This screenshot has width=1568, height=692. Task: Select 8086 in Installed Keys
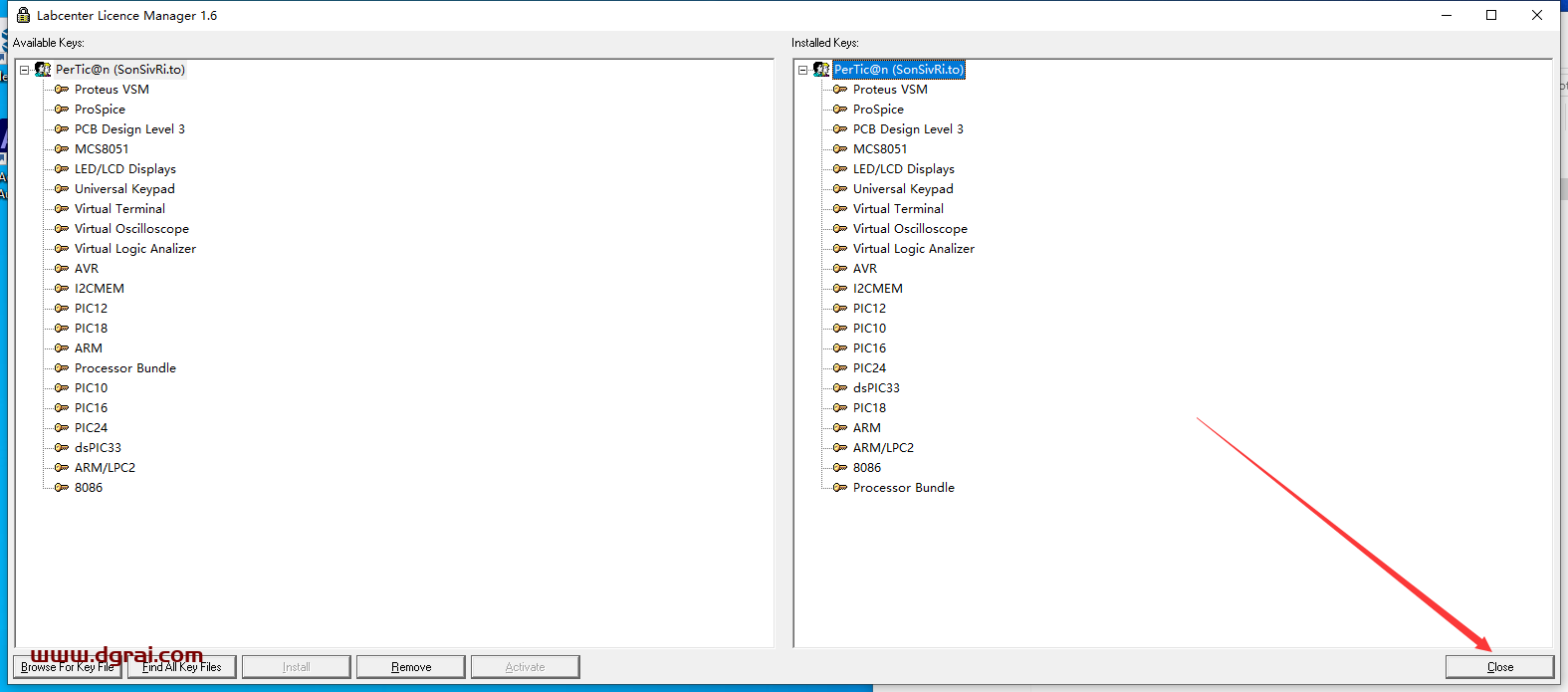[867, 468]
